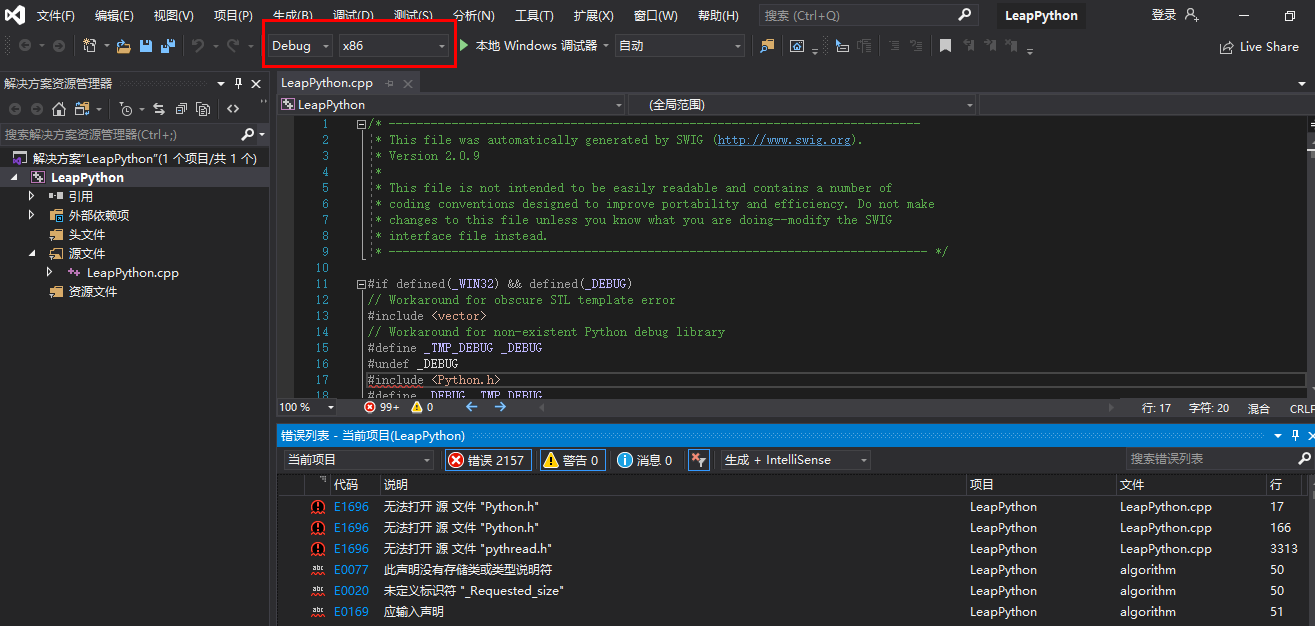This screenshot has height=626, width=1315.
Task: Toggle the 警告 0 filter in error list
Action: (x=572, y=459)
